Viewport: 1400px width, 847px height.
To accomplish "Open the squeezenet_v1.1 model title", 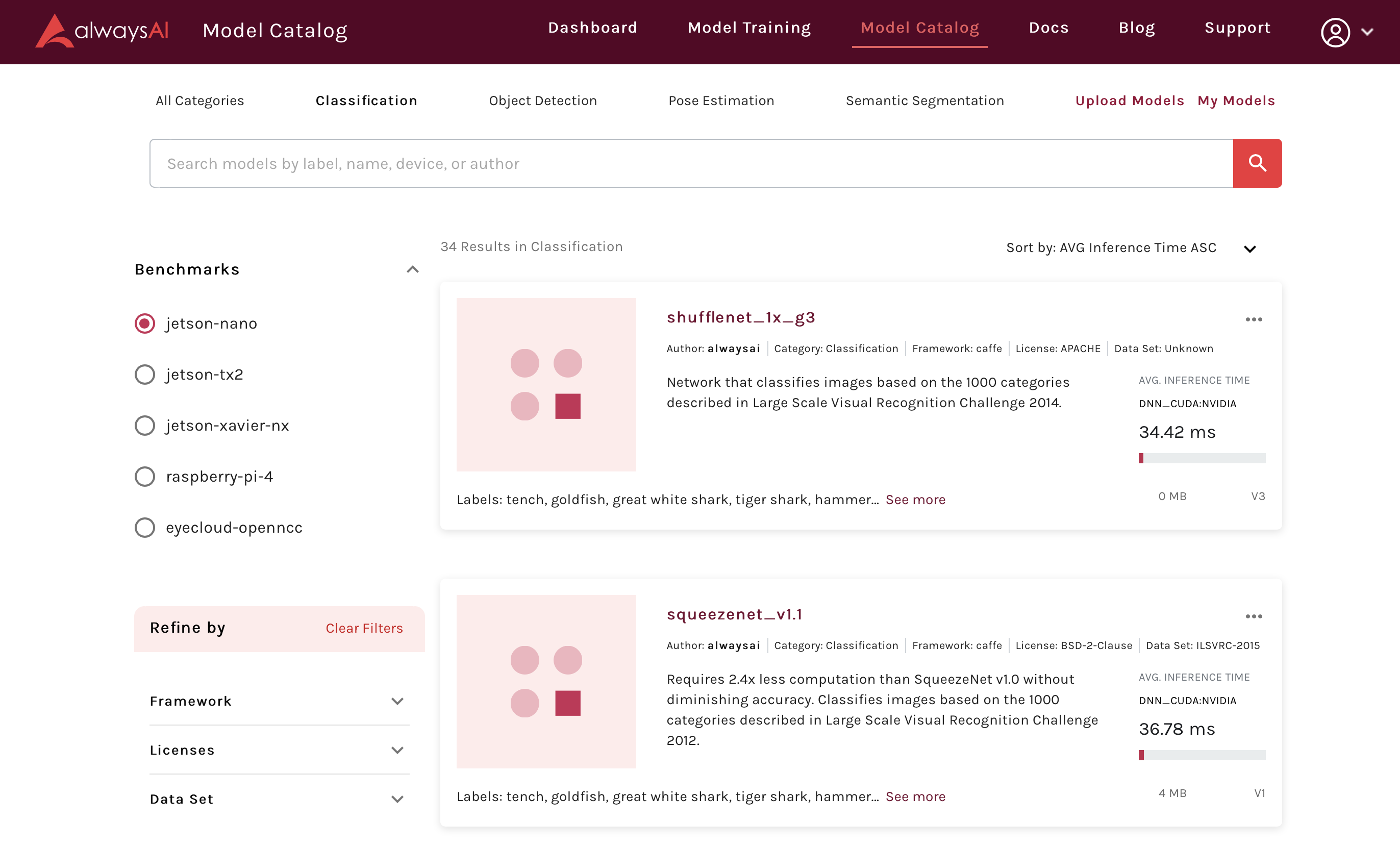I will pos(734,614).
